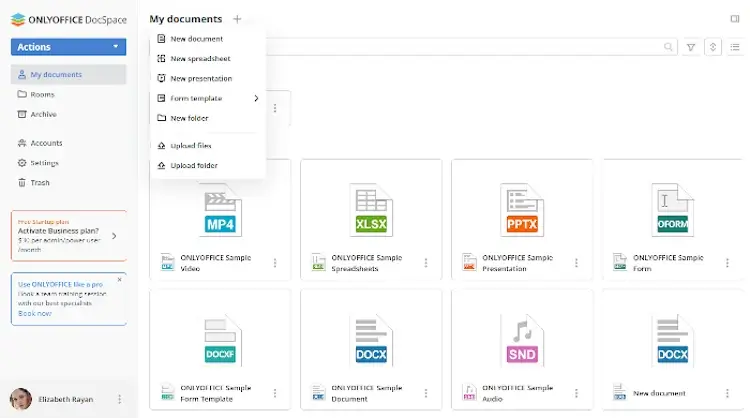The width and height of the screenshot is (750, 418).
Task: Open options for Sample Form Template
Action: tap(275, 393)
